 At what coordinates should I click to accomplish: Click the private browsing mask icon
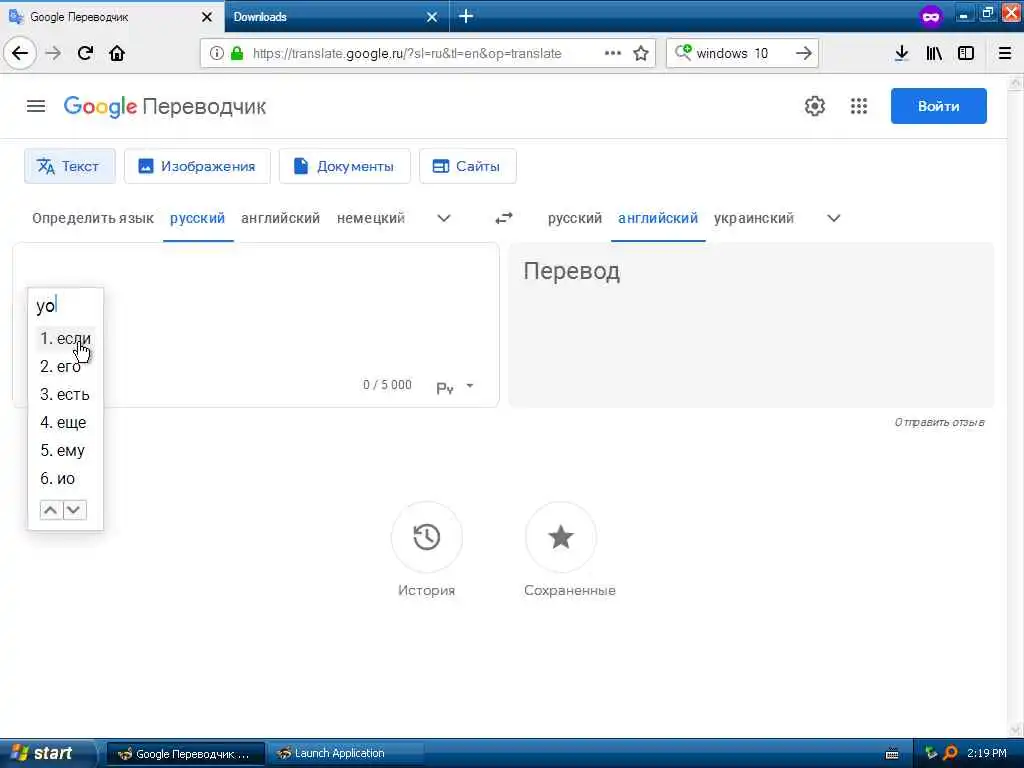coord(931,16)
